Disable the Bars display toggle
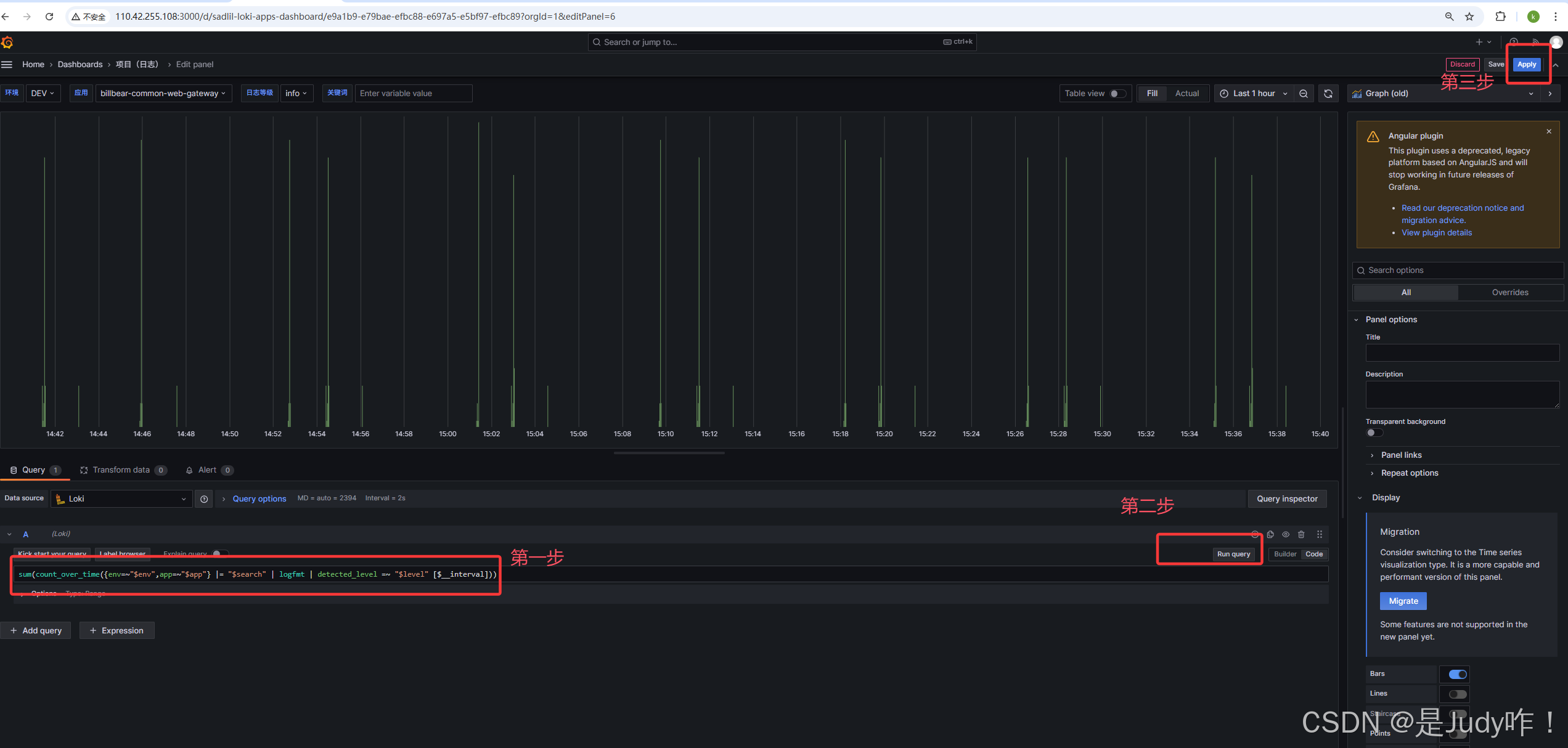 tap(1457, 674)
